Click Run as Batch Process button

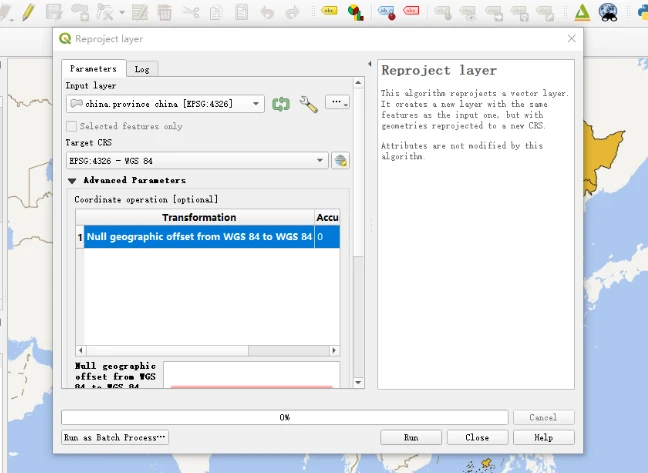coord(115,437)
